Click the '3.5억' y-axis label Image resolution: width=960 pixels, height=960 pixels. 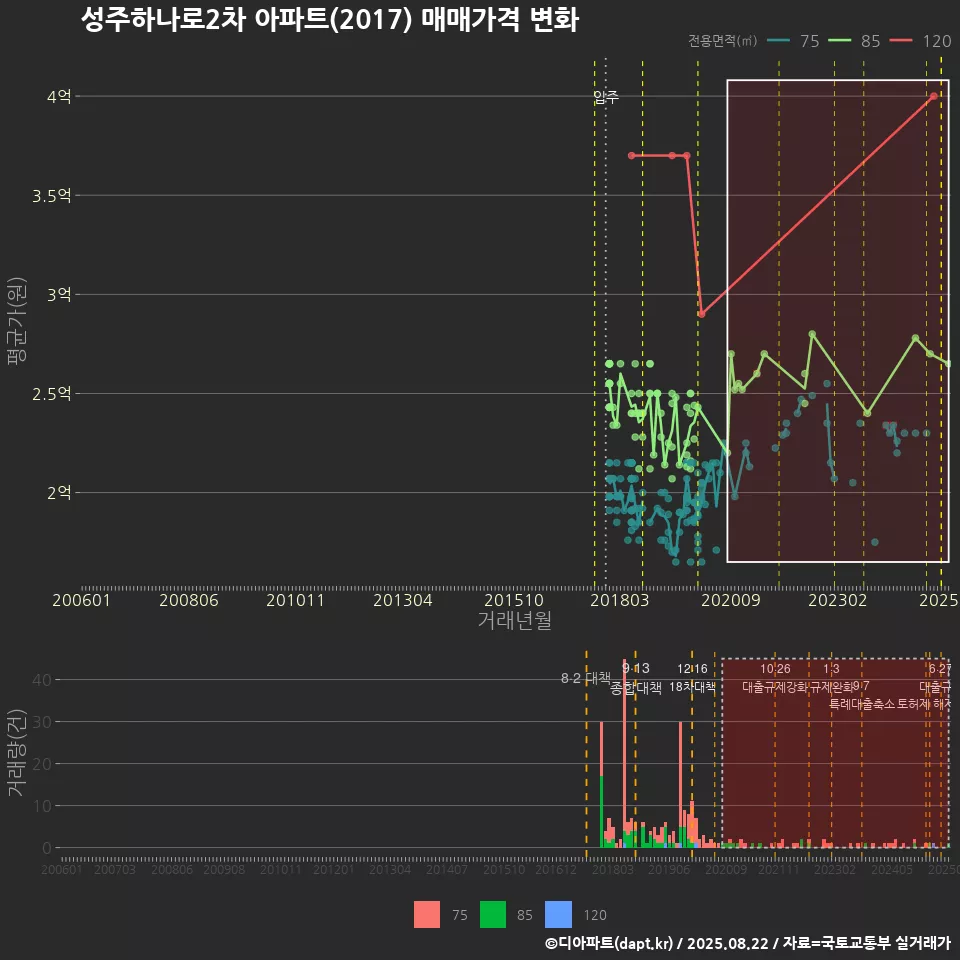coord(51,195)
